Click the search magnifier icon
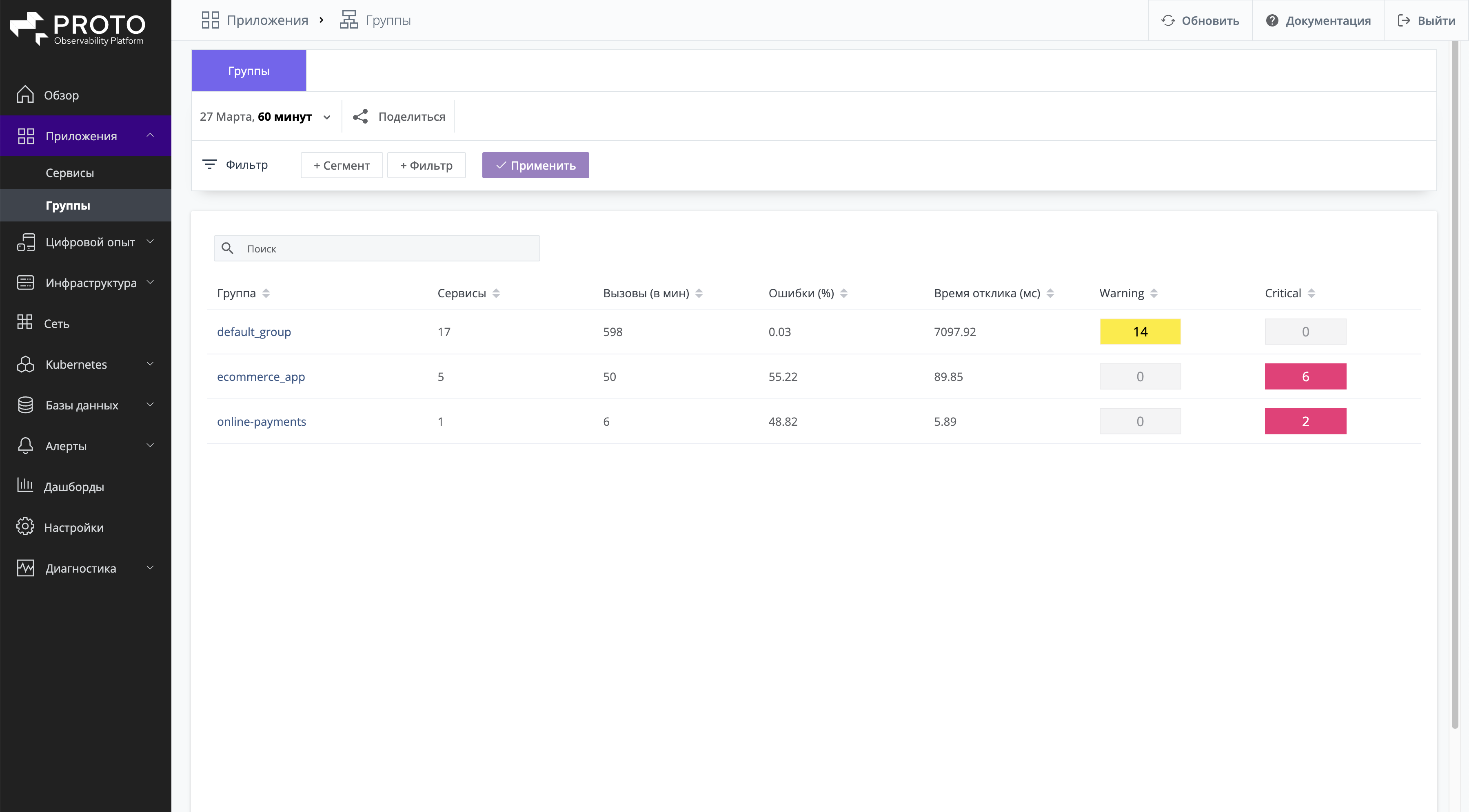Image resolution: width=1469 pixels, height=812 pixels. point(228,248)
